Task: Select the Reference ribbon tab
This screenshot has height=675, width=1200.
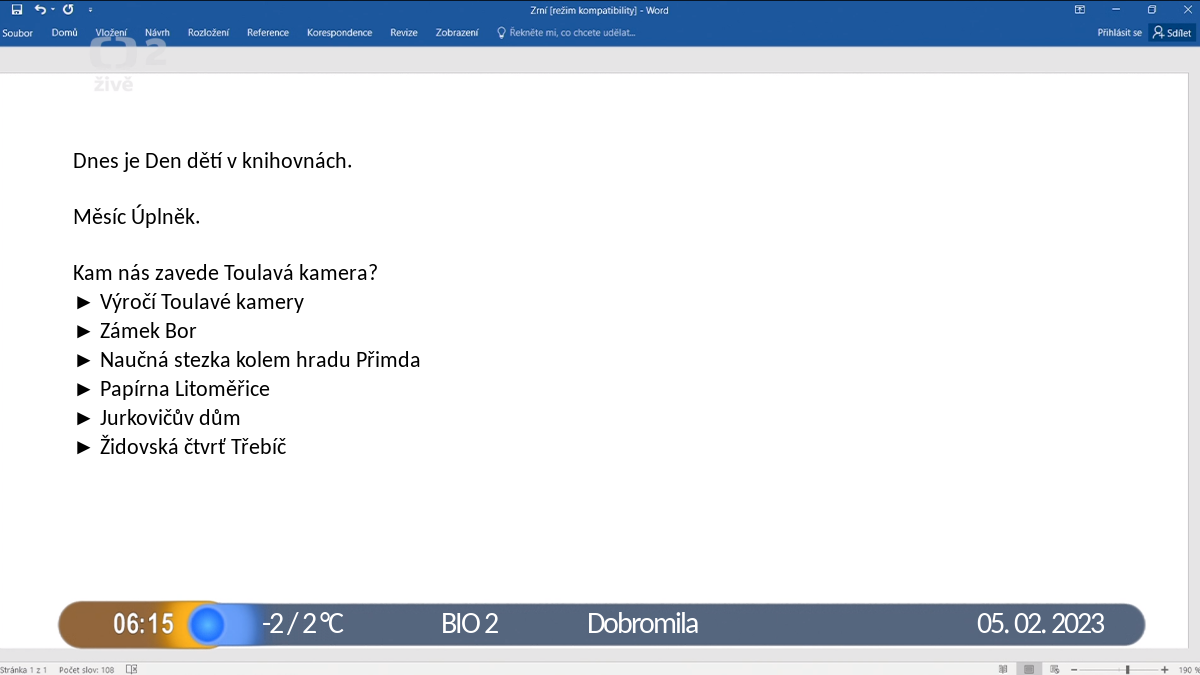Action: (x=268, y=33)
